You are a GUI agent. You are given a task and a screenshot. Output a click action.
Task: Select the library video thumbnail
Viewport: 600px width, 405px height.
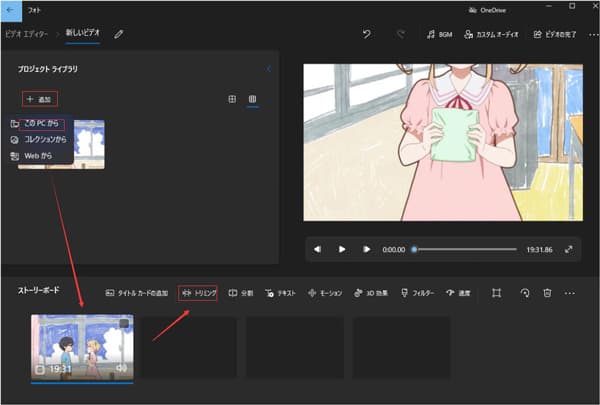pyautogui.click(x=89, y=144)
